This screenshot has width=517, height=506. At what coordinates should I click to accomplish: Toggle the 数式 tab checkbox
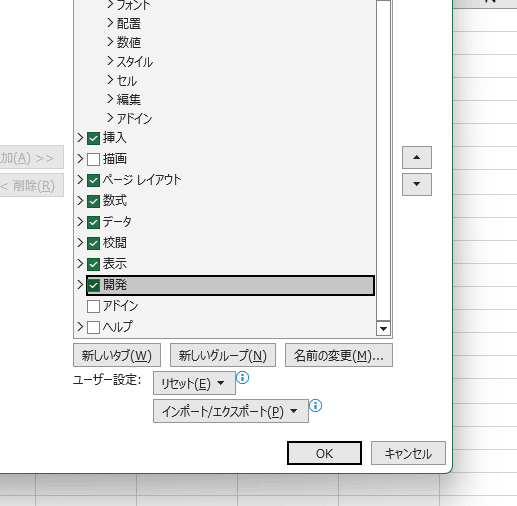pos(93,201)
